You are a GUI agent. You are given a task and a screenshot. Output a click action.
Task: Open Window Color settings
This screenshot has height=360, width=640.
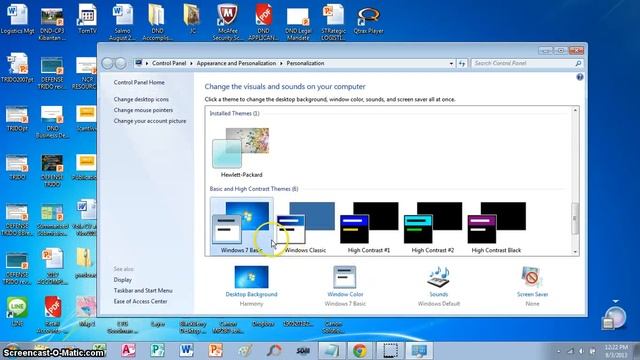[345, 286]
